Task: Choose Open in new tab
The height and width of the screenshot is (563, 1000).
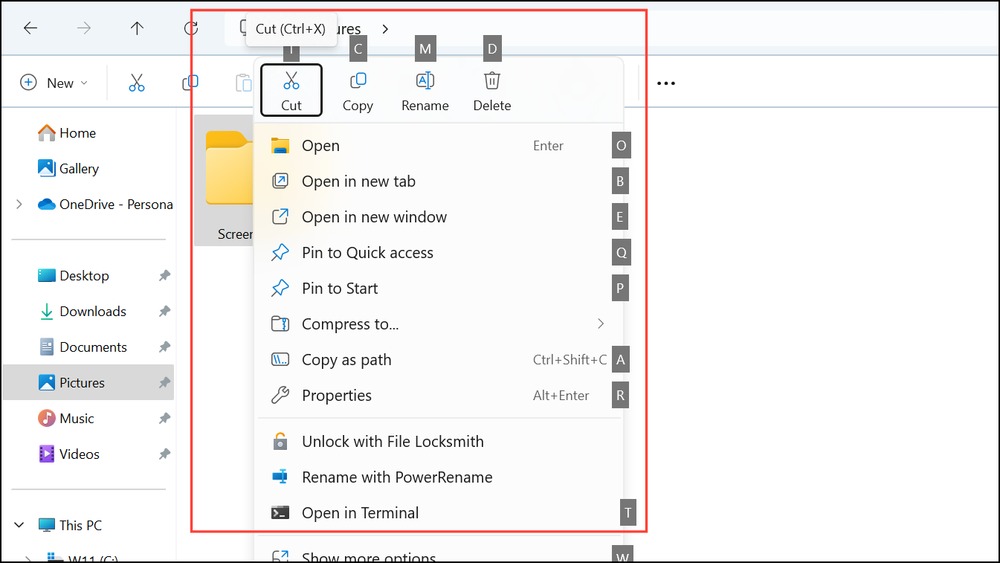Action: pos(439,181)
